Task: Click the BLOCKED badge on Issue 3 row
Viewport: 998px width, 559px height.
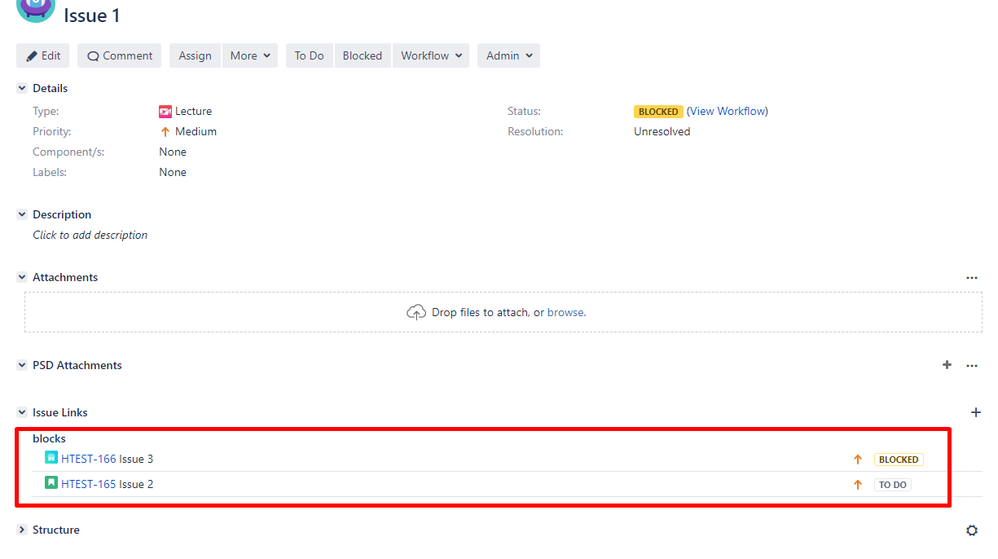Action: coord(898,459)
